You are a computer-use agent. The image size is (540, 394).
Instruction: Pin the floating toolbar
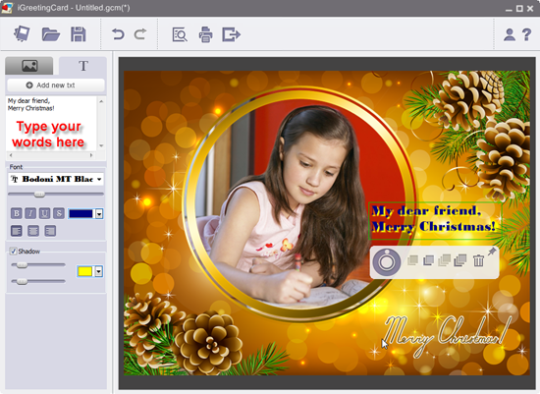point(492,251)
